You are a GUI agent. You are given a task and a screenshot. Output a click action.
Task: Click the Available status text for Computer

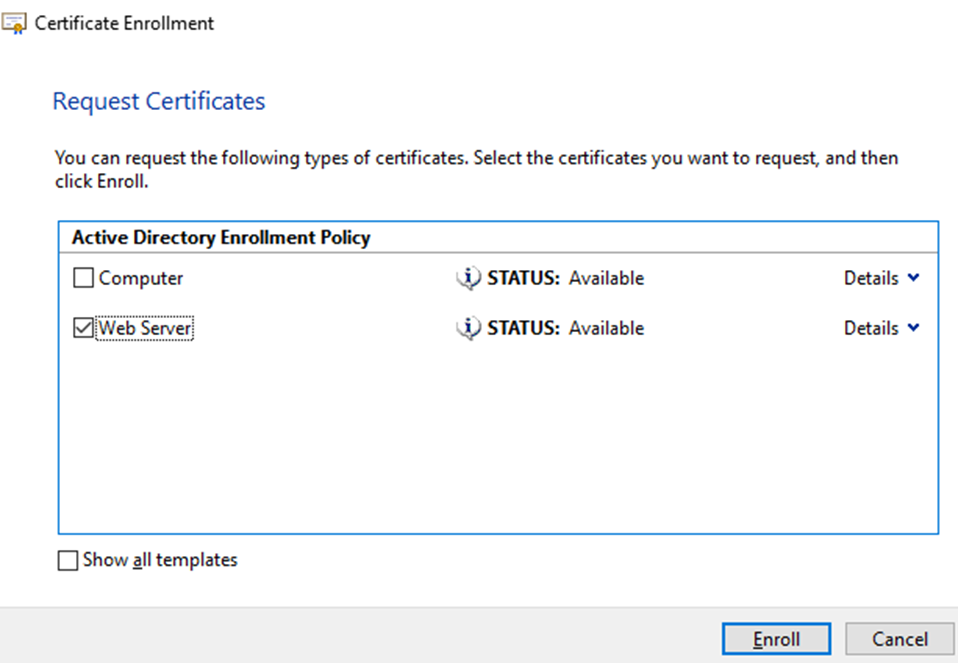pyautogui.click(x=606, y=279)
